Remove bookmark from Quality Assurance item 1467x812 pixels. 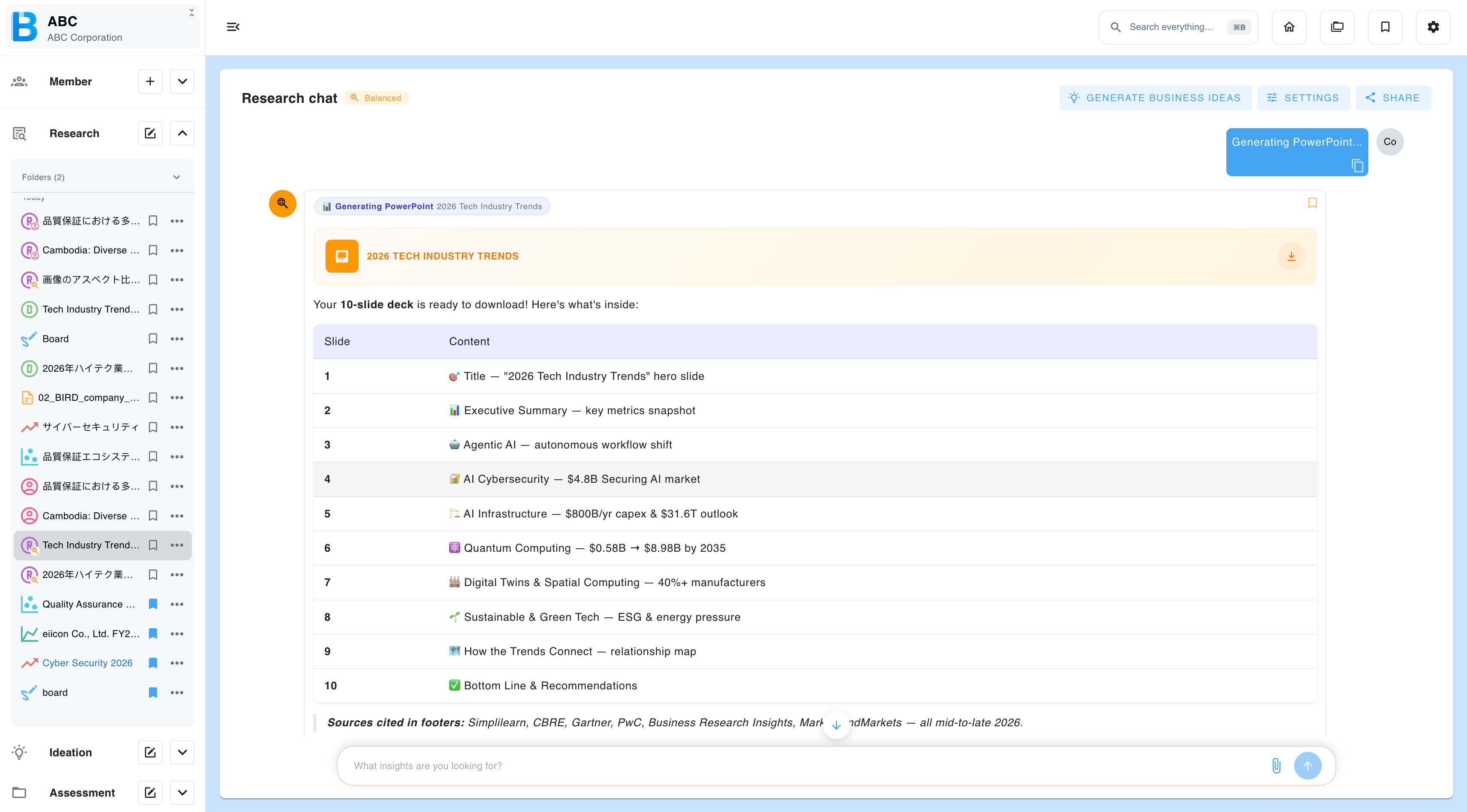pos(153,604)
